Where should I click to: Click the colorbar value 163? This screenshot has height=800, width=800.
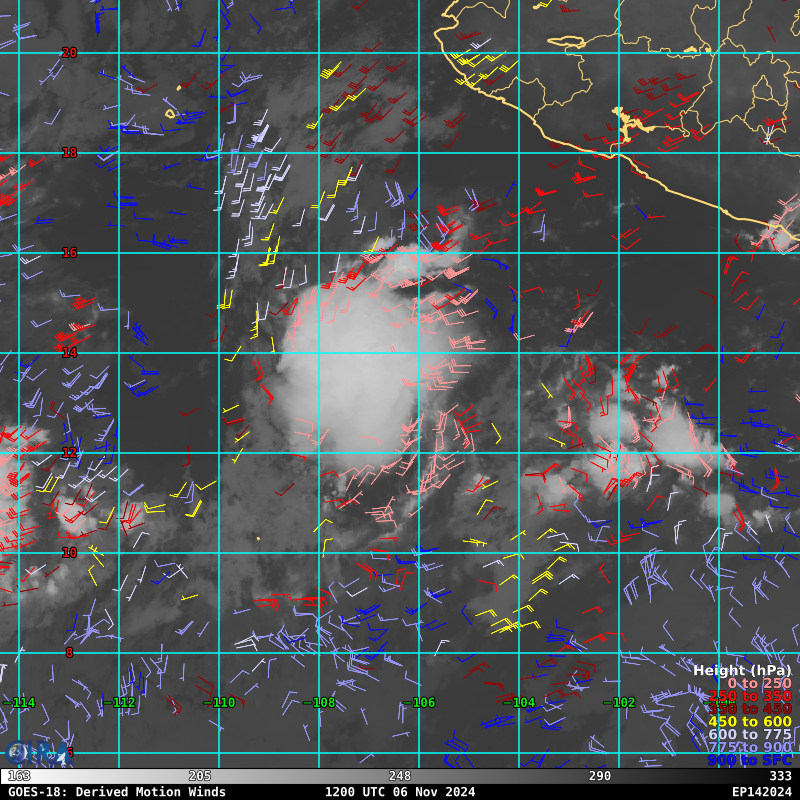pos(19,776)
